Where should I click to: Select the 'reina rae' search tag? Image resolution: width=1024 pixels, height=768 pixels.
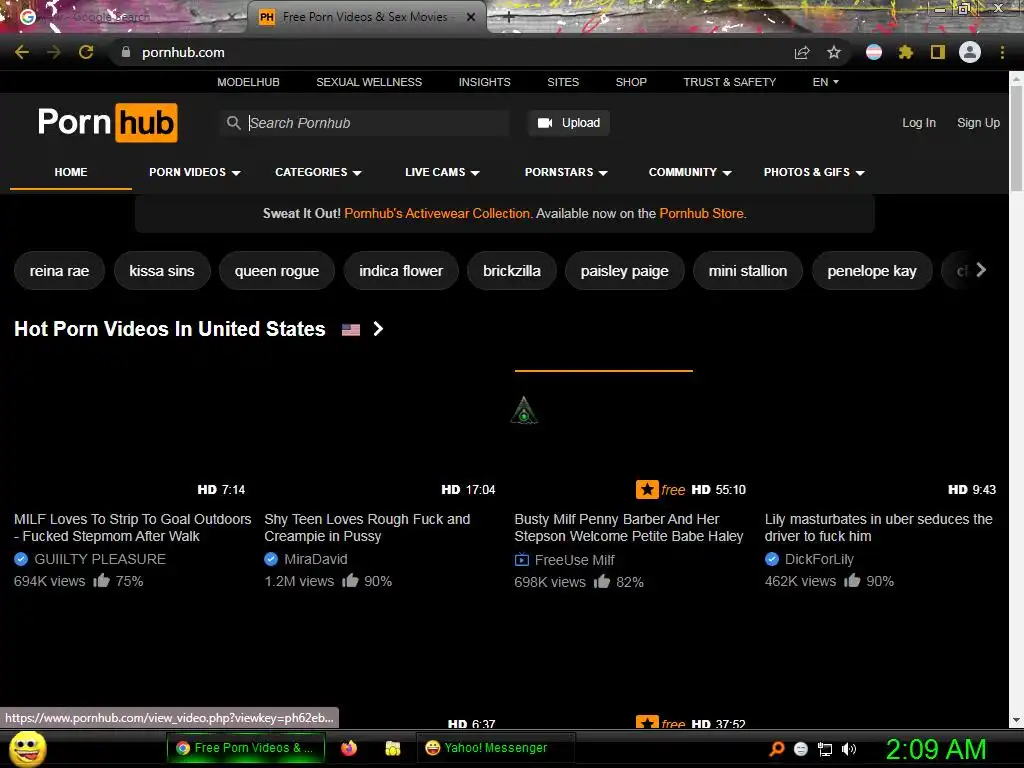(x=59, y=270)
